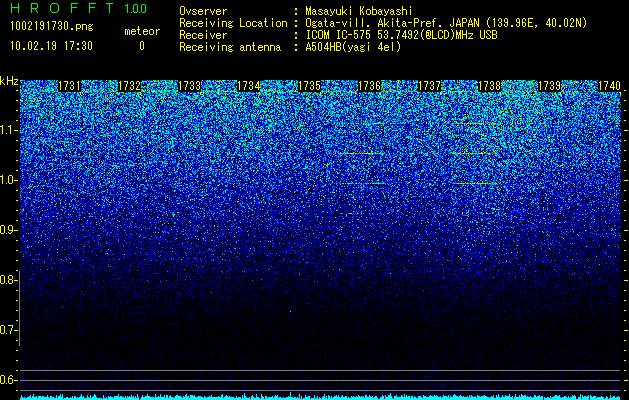Click the 0.8 frequency axis label

click(x=8, y=280)
